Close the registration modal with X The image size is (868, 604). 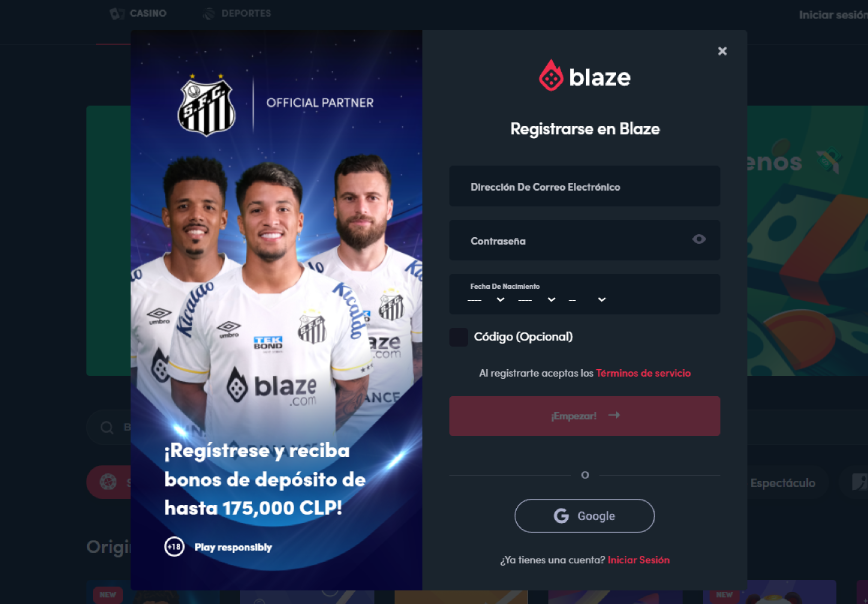pyautogui.click(x=722, y=51)
